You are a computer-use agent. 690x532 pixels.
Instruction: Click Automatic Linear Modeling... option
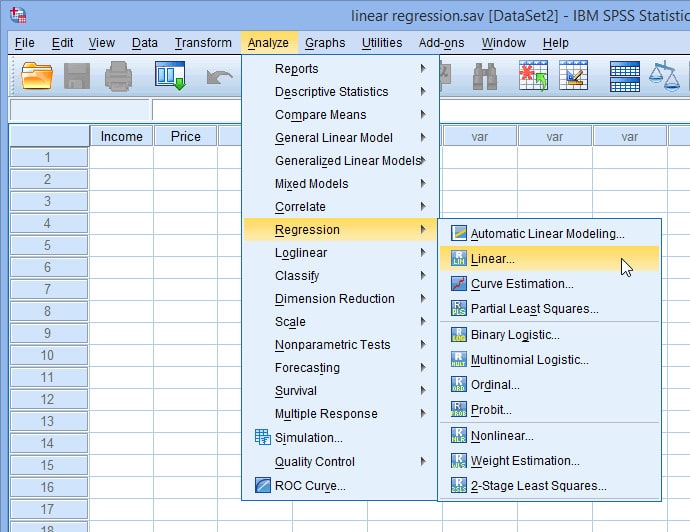[x=547, y=234]
